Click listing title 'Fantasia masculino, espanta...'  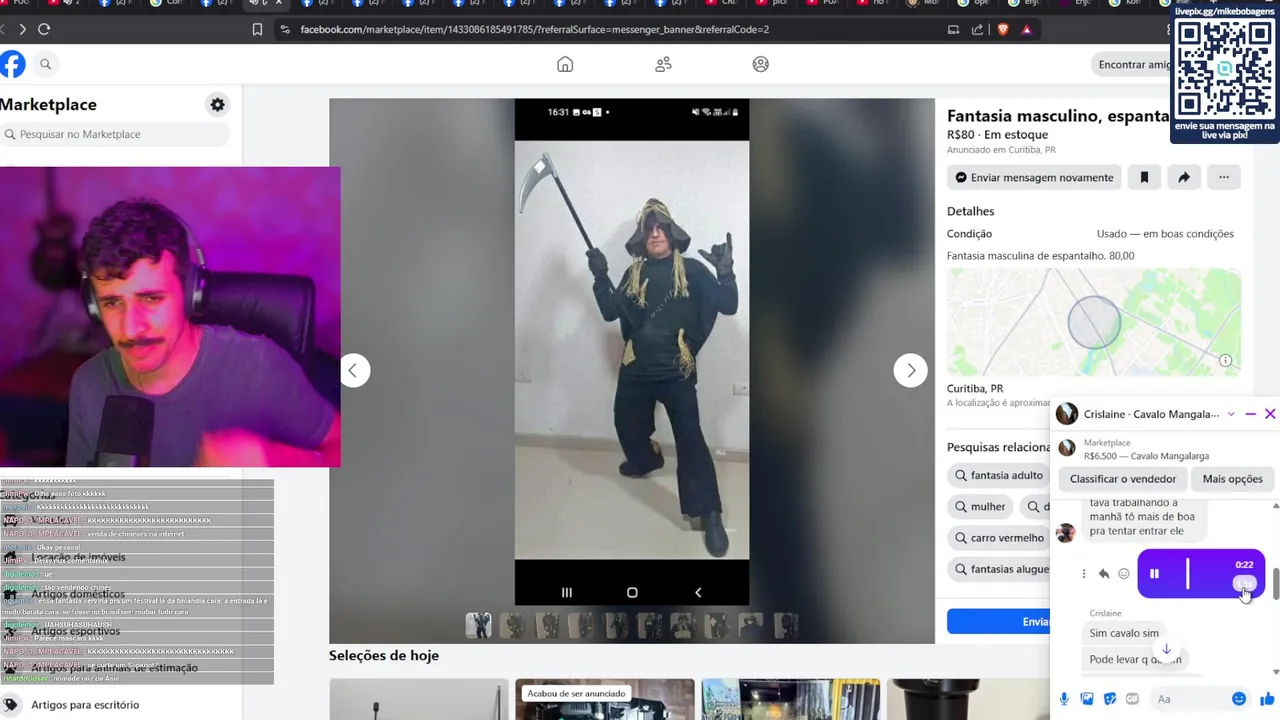[x=1058, y=116]
